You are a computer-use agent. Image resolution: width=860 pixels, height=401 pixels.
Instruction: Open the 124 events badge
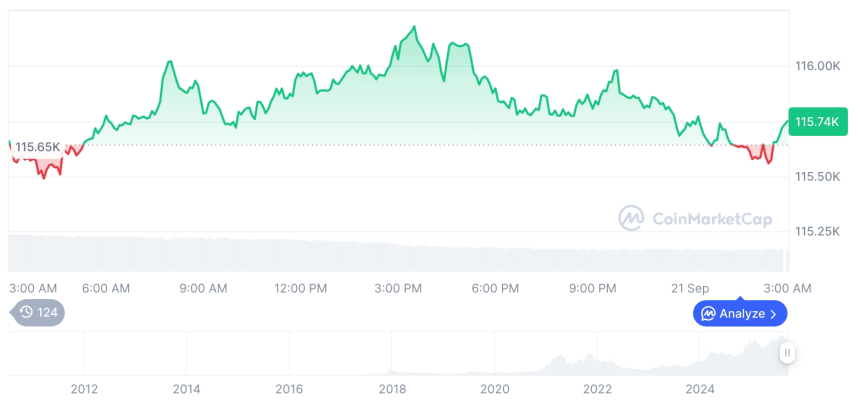click(x=39, y=312)
